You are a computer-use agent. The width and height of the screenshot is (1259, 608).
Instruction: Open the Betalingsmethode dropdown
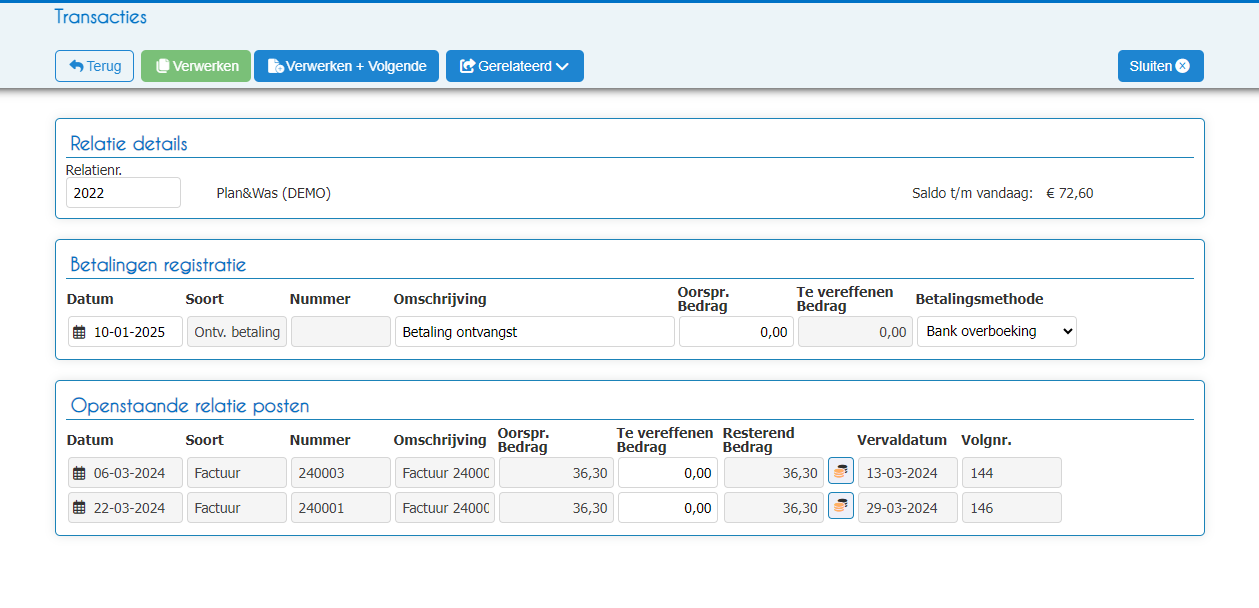click(x=997, y=331)
